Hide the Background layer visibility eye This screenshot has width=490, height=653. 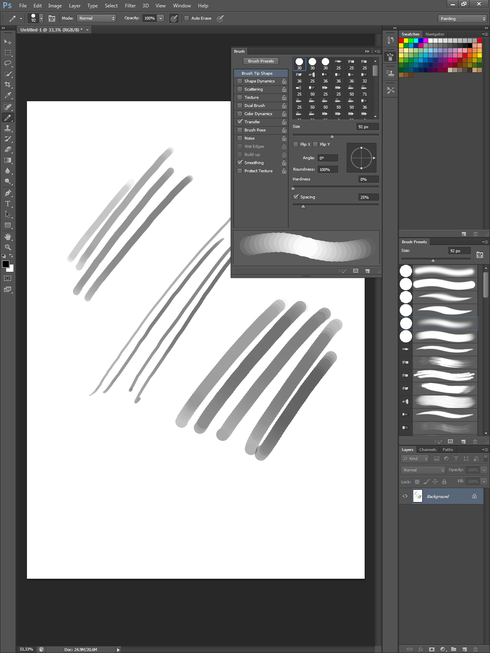pyautogui.click(x=405, y=496)
